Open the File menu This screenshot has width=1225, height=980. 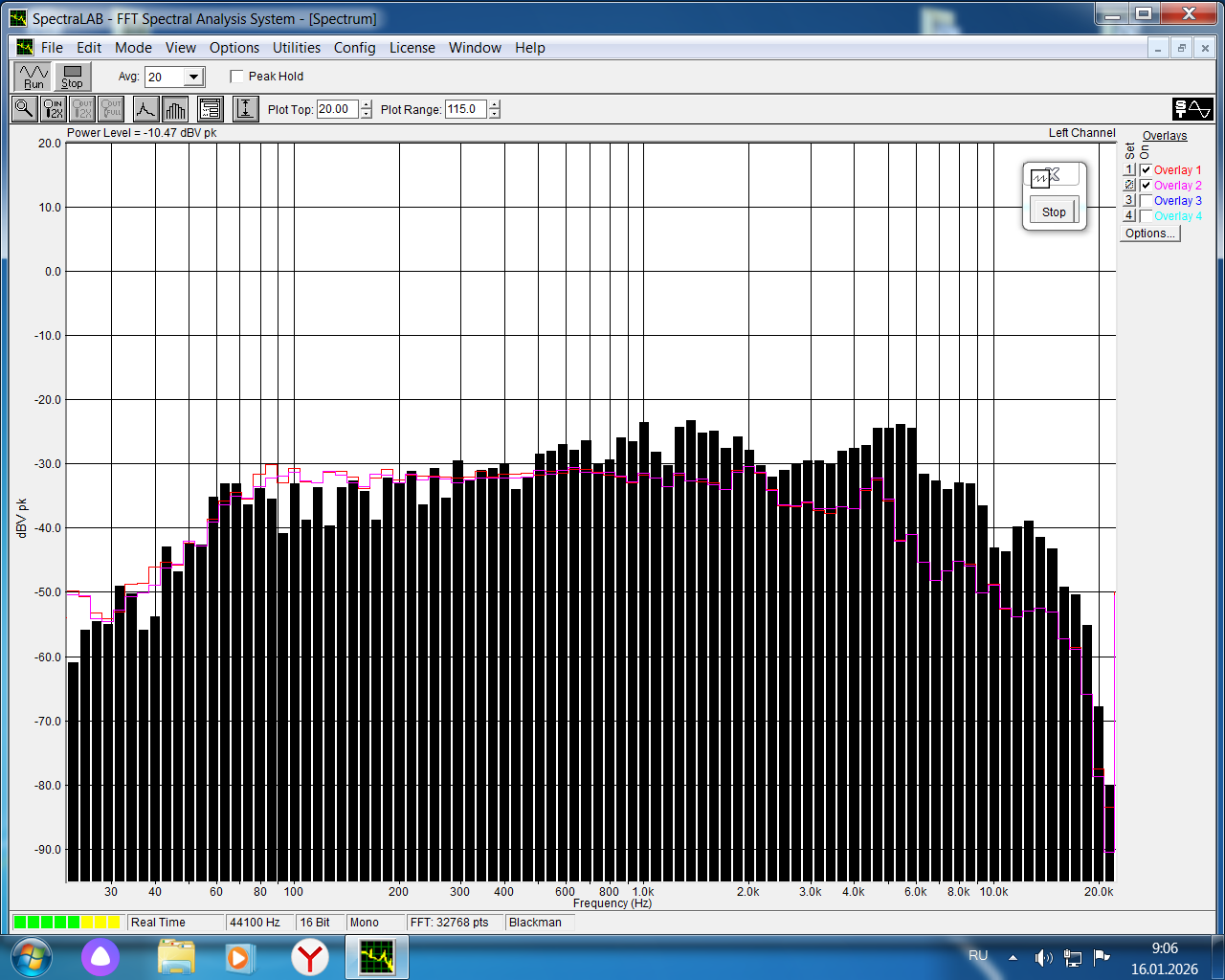(x=52, y=48)
